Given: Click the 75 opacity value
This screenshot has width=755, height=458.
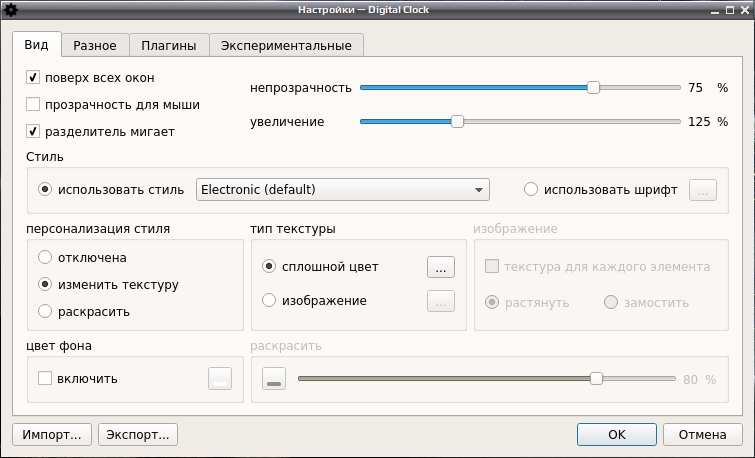Looking at the screenshot, I should (x=695, y=88).
